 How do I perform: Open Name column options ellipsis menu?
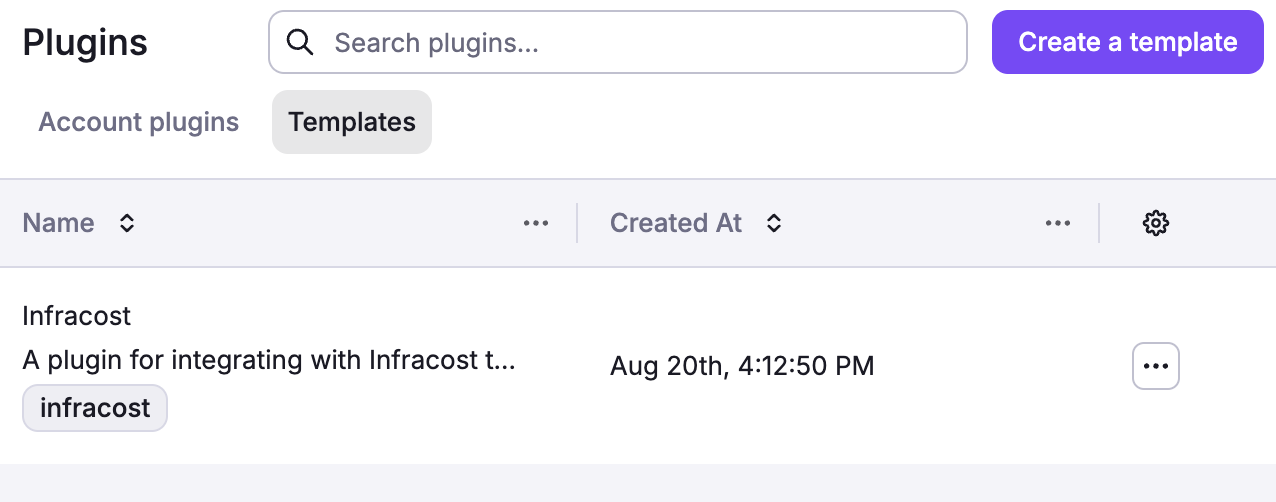coord(536,223)
